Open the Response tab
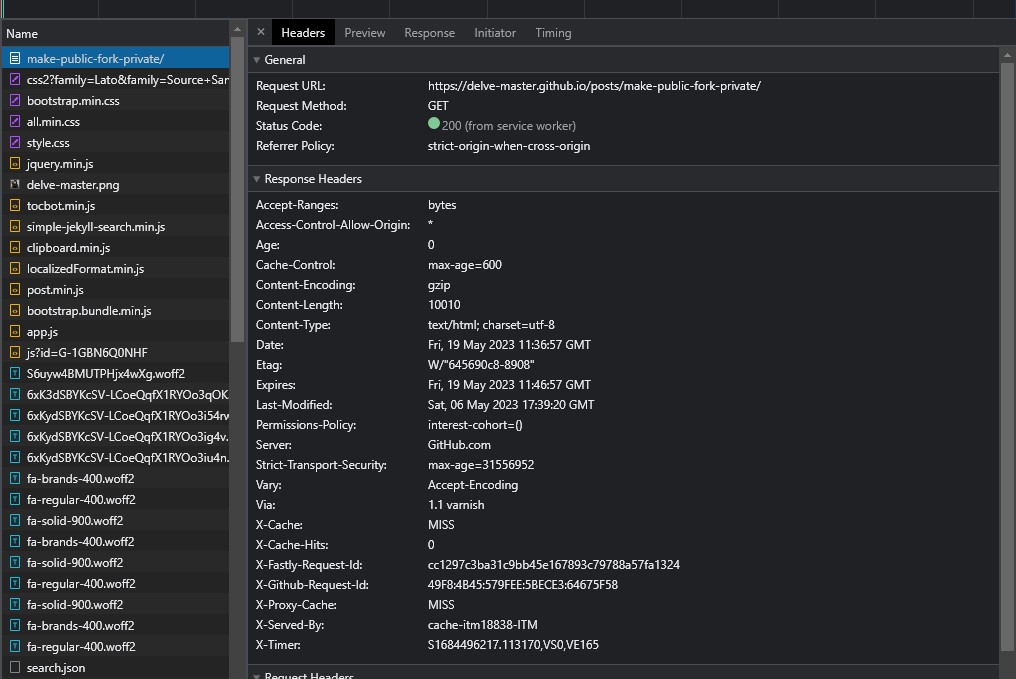This screenshot has height=679, width=1016. pyautogui.click(x=430, y=32)
